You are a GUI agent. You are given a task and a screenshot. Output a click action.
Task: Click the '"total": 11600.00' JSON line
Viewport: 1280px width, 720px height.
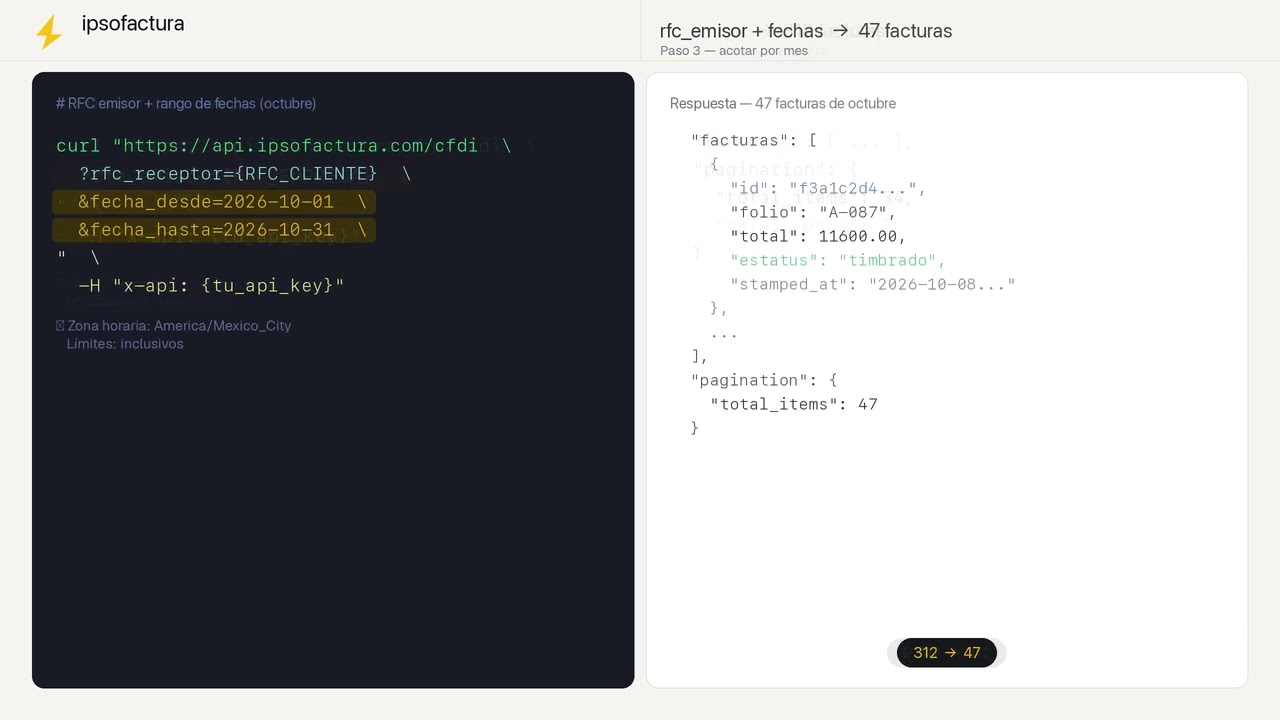pos(818,237)
